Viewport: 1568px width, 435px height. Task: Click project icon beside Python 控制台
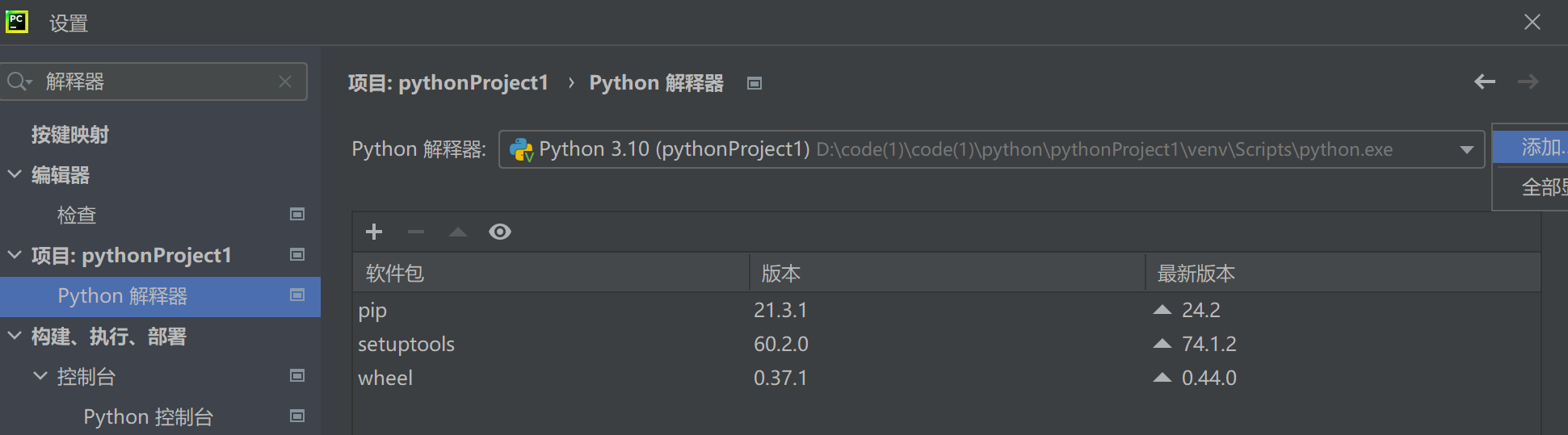click(x=297, y=416)
